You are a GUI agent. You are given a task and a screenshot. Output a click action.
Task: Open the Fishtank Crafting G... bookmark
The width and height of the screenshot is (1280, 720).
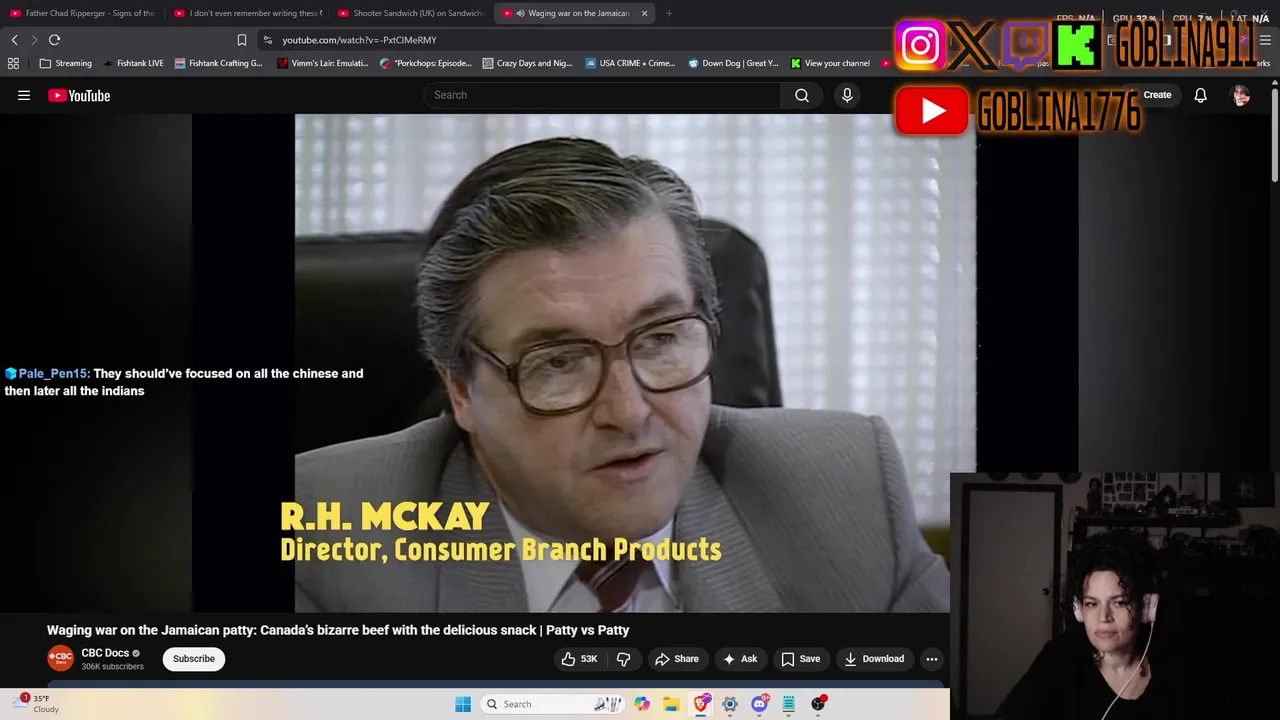click(x=218, y=63)
